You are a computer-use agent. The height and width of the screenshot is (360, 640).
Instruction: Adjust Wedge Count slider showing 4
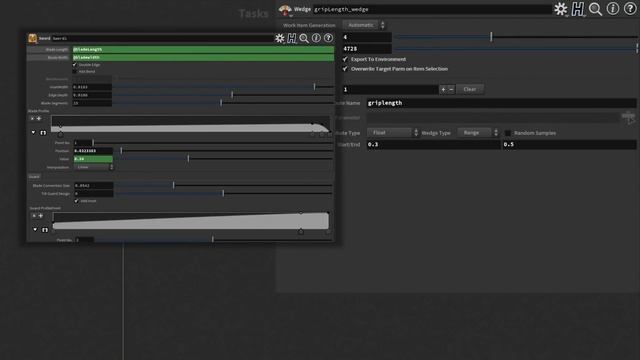coord(516,37)
